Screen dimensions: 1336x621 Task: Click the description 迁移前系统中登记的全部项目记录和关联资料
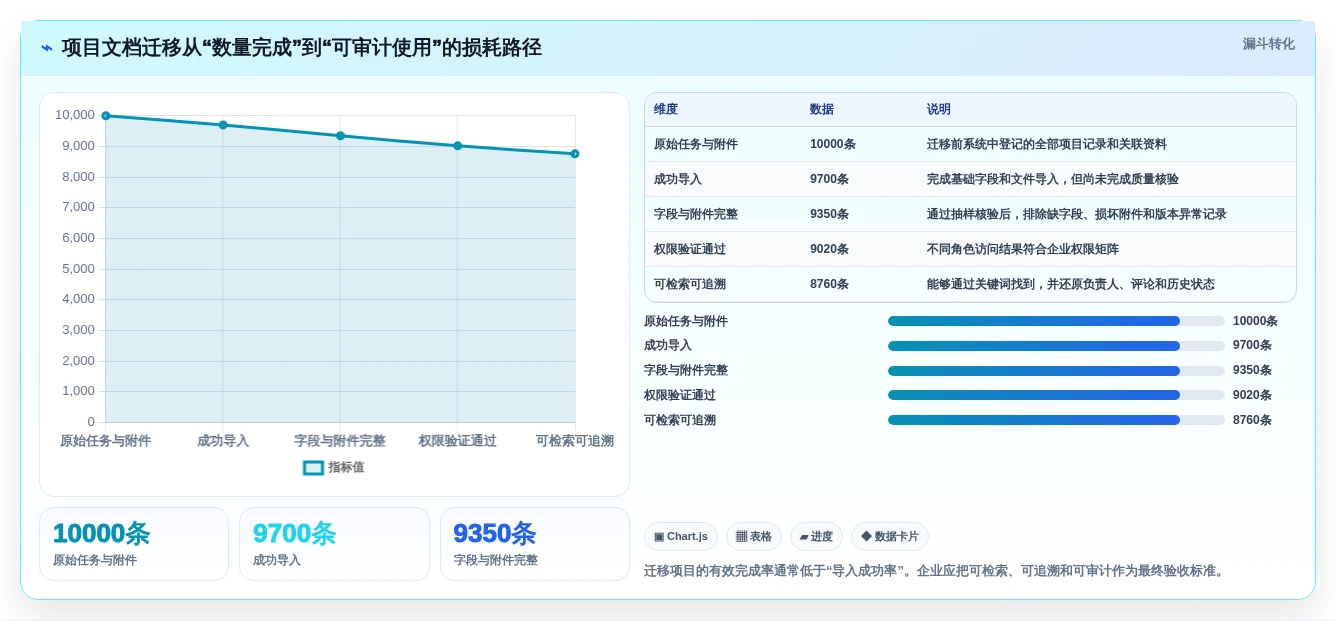(x=1047, y=144)
